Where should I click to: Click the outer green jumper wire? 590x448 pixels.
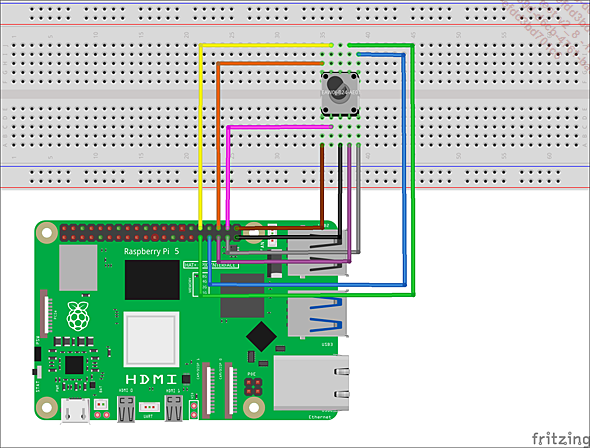[x=413, y=169]
